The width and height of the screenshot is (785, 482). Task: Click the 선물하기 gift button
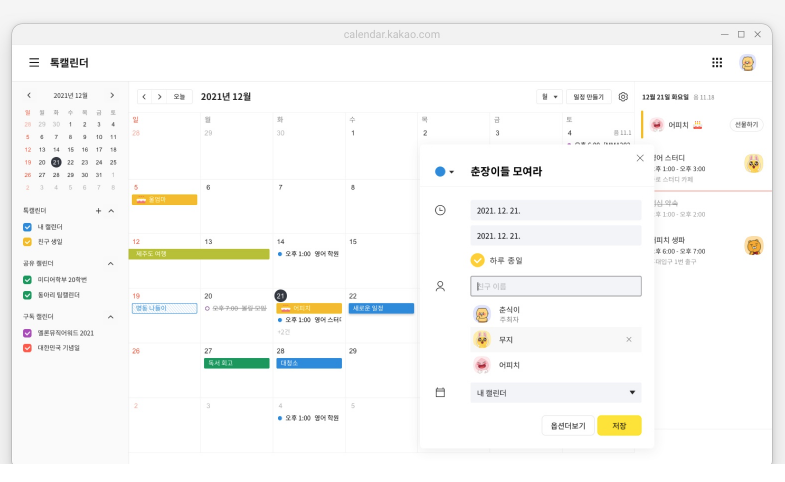pyautogui.click(x=746, y=125)
